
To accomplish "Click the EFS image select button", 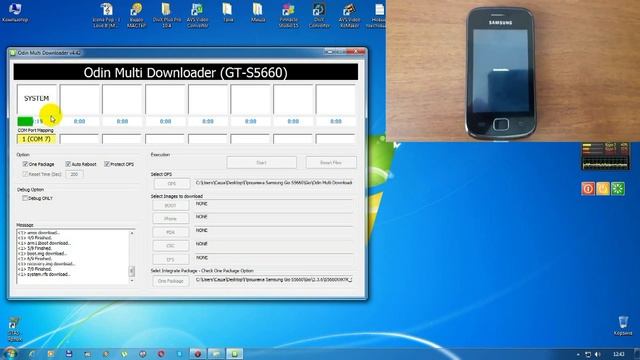I will click(171, 260).
